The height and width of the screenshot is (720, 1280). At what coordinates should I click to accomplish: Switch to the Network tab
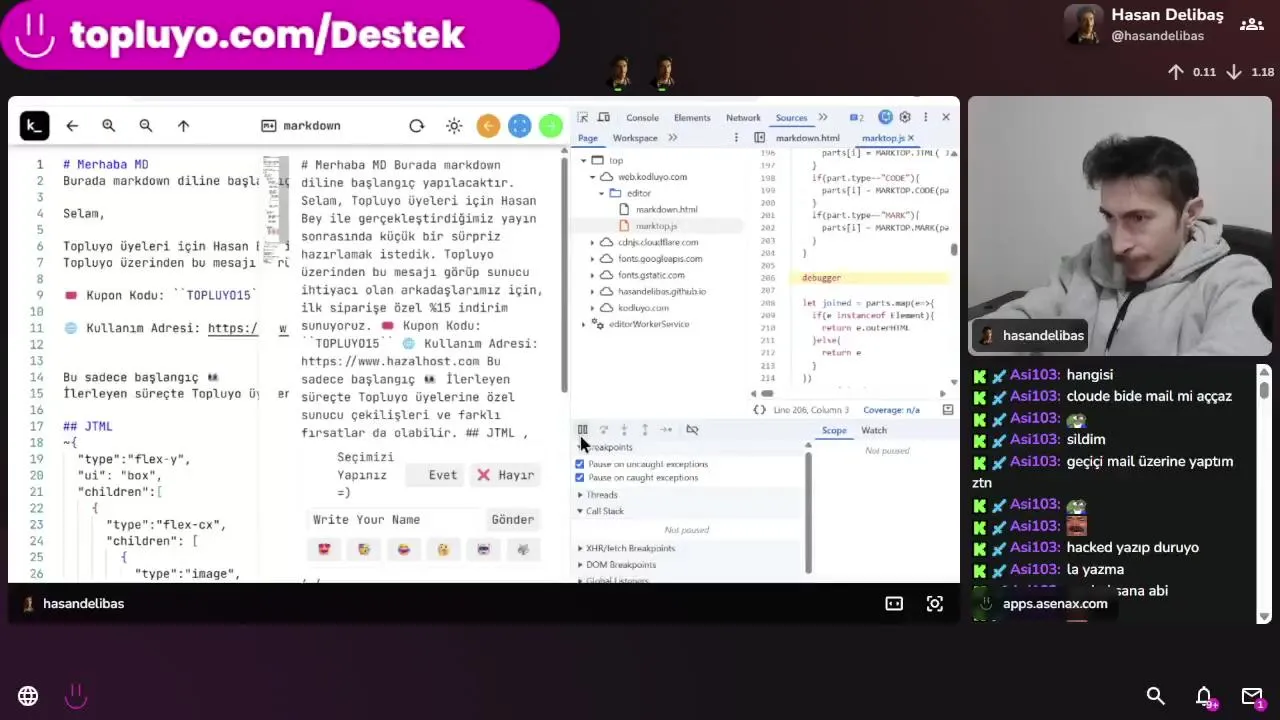click(x=743, y=118)
